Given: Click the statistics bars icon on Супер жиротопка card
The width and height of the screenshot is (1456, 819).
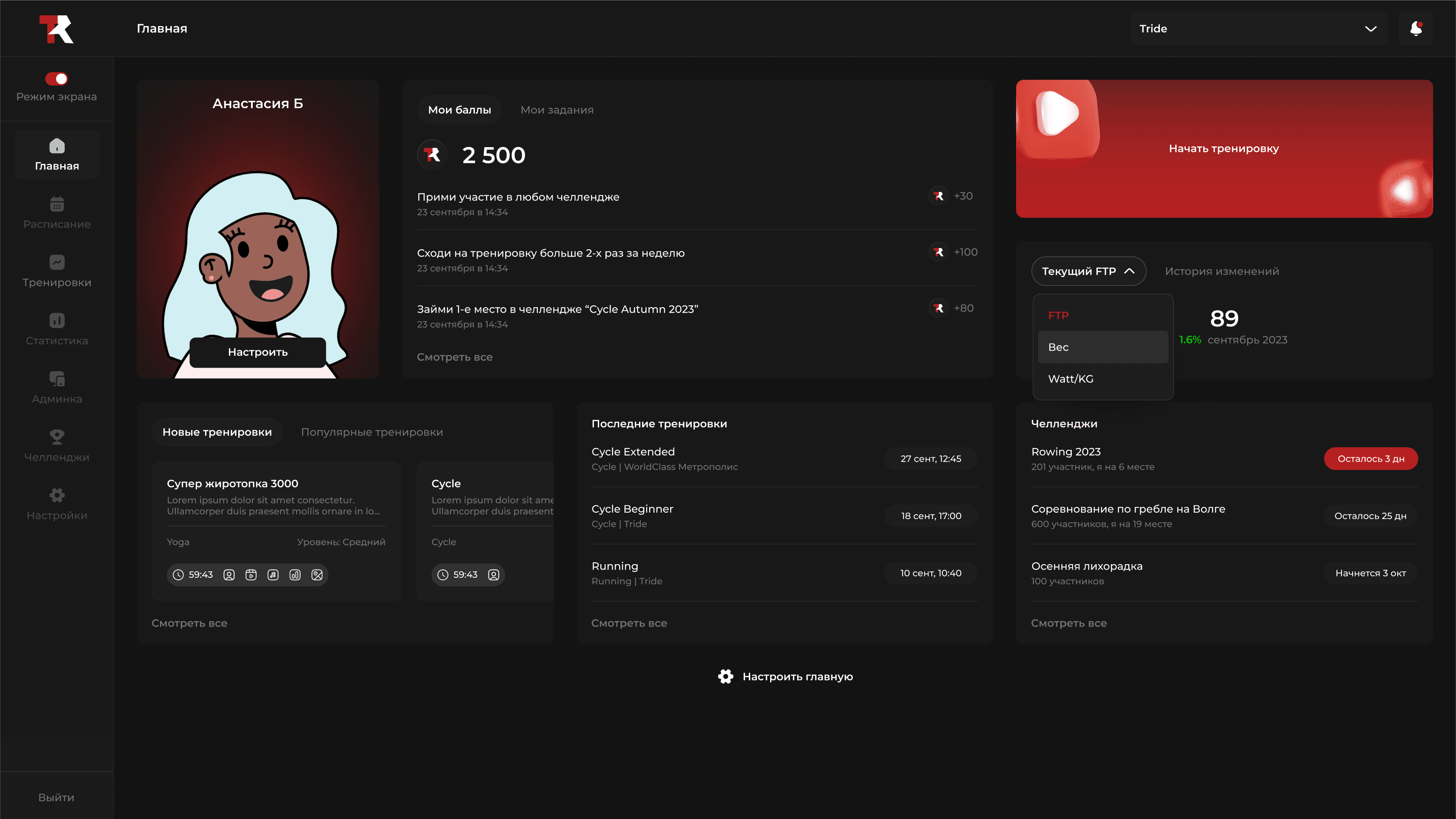Looking at the screenshot, I should 295,575.
